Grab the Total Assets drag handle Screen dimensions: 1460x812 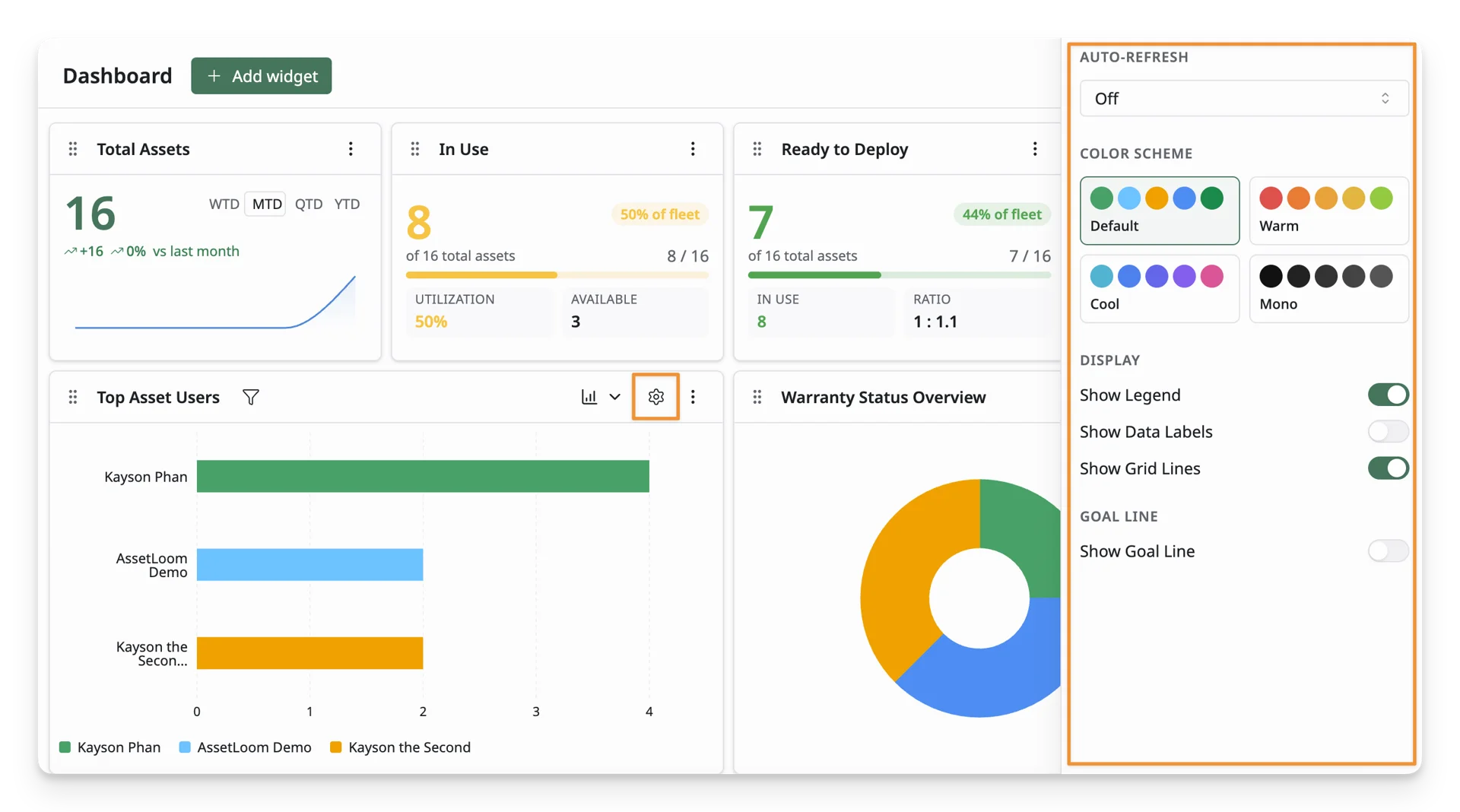(x=73, y=149)
